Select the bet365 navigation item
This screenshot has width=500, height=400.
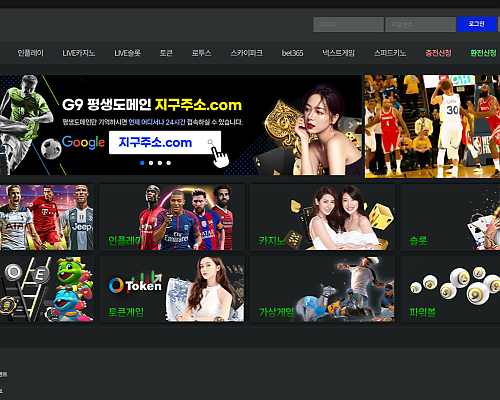coord(292,53)
